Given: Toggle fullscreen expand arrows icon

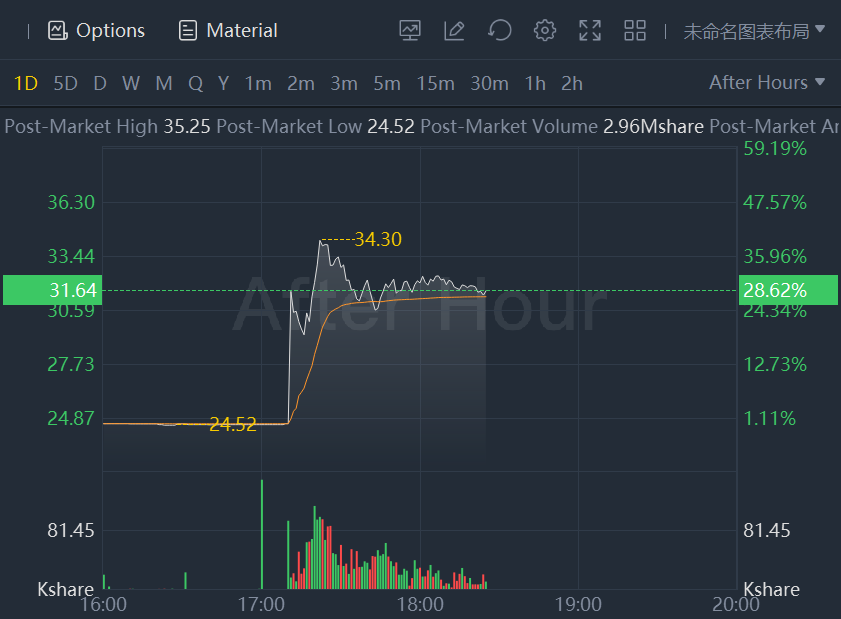Looking at the screenshot, I should (589, 31).
